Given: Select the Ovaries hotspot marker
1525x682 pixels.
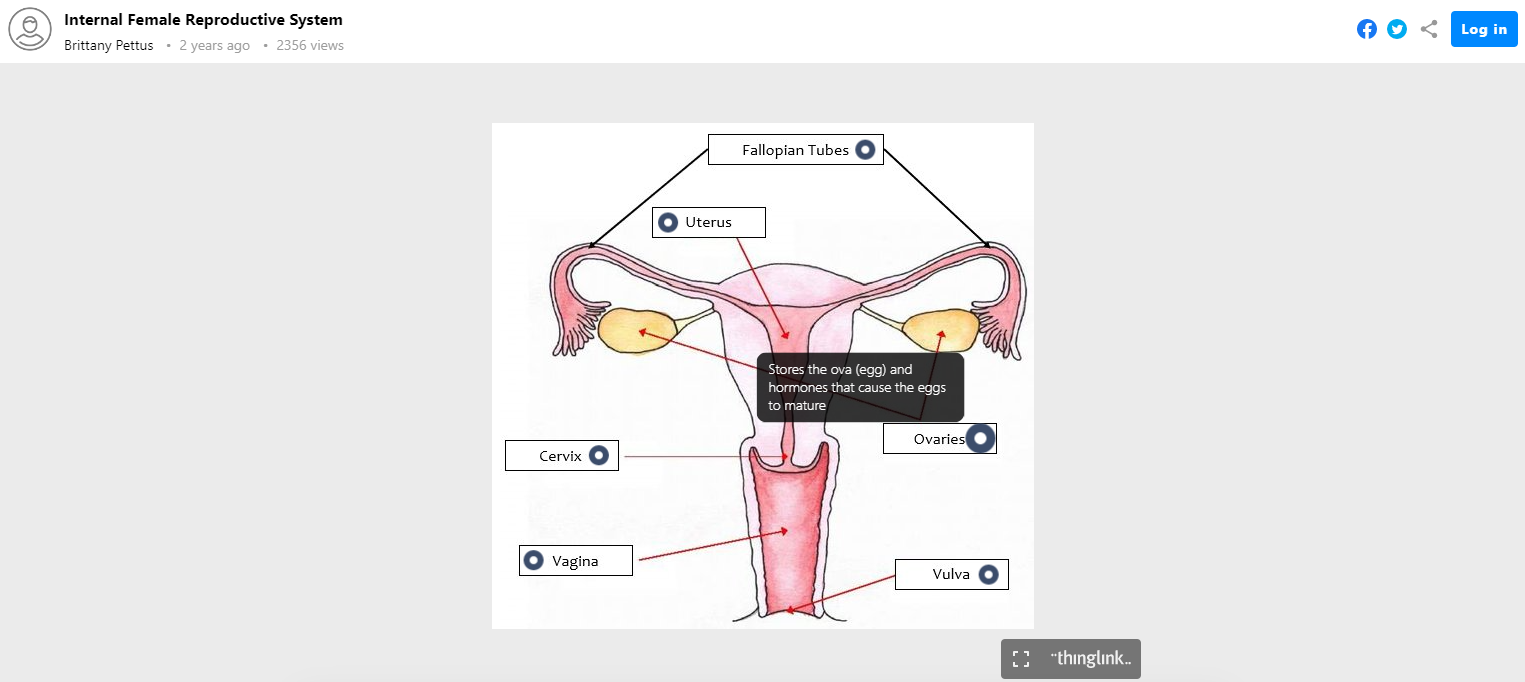Looking at the screenshot, I should click(x=981, y=438).
